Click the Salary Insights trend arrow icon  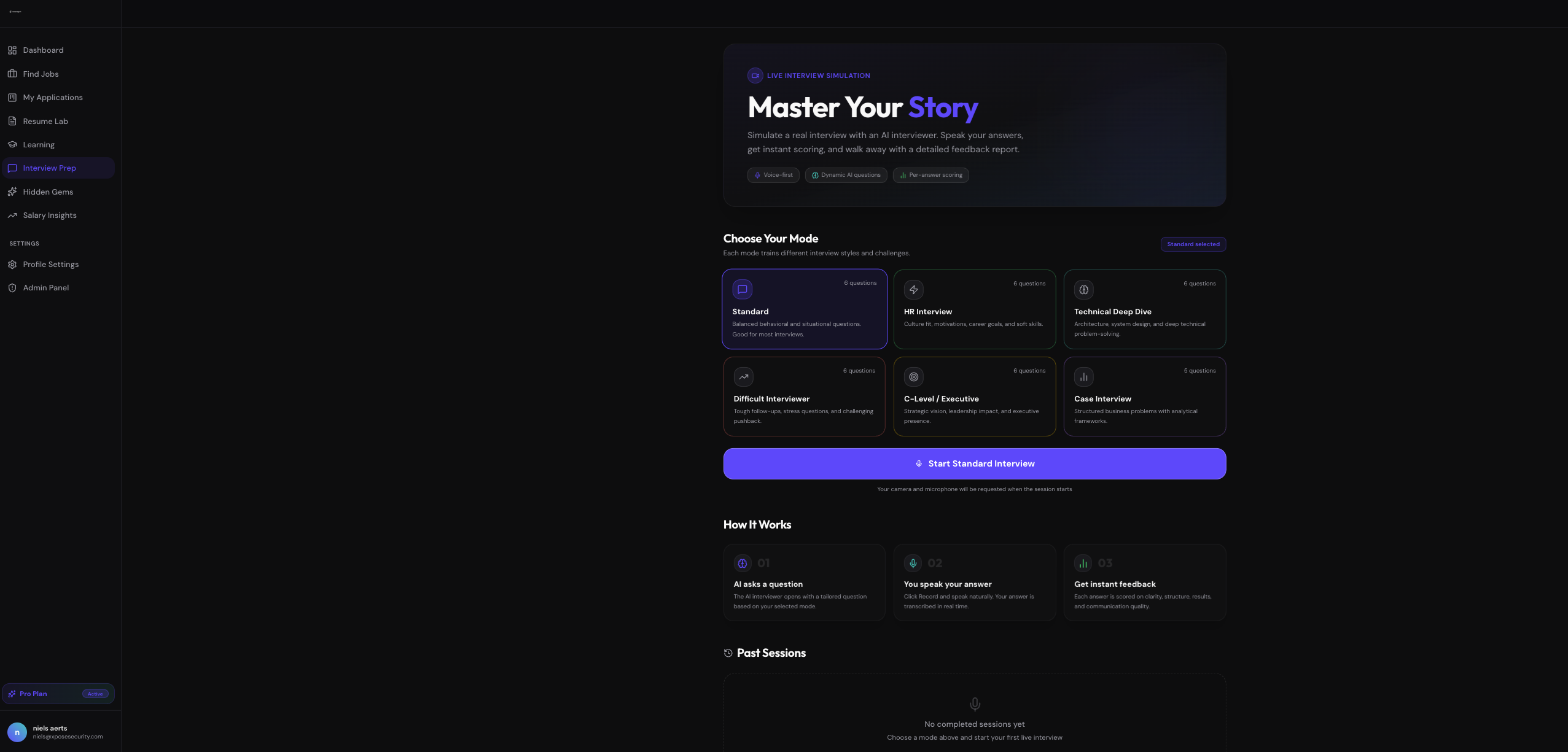coord(12,215)
